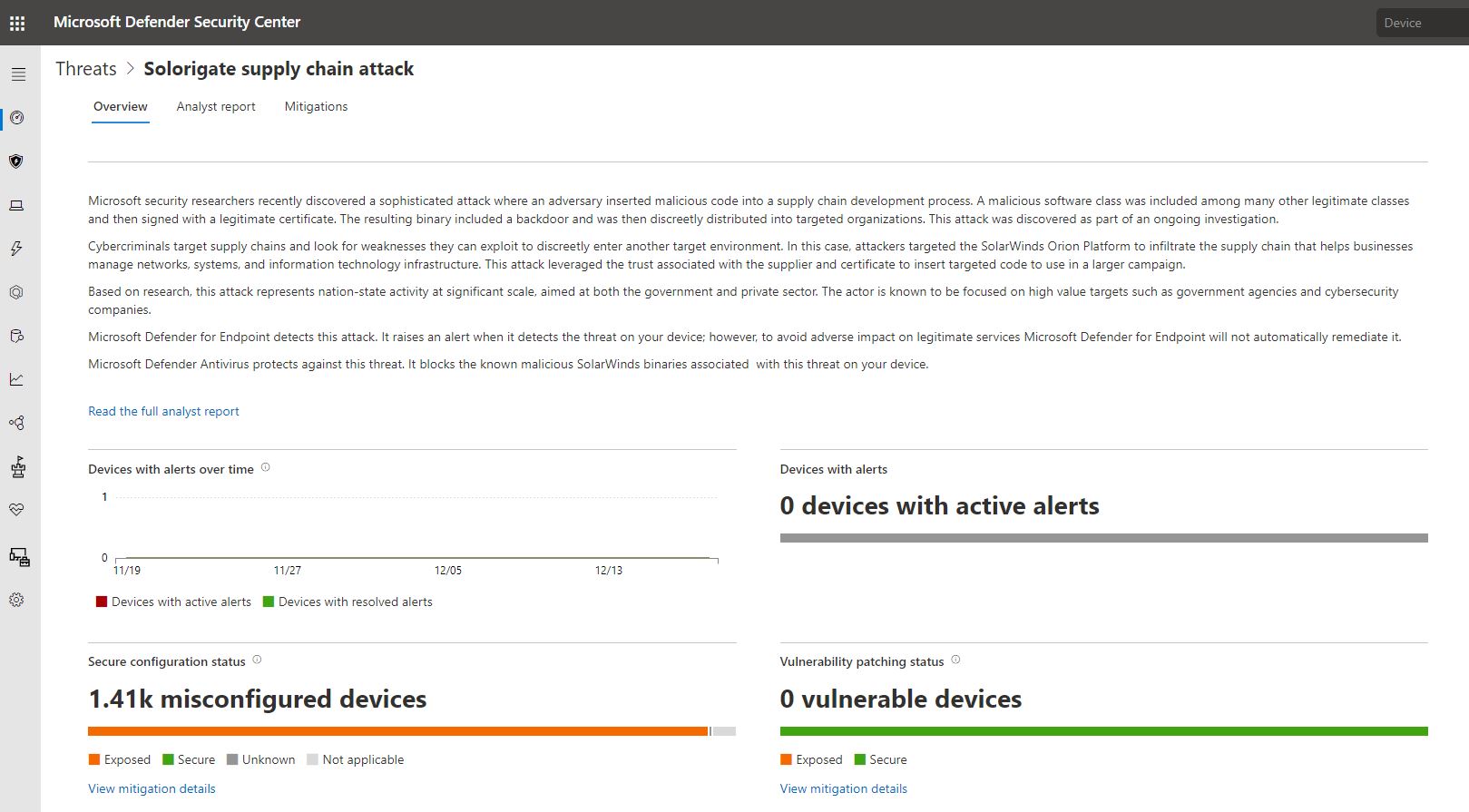Click the orange misconfigured devices bar
The width and height of the screenshot is (1469, 812).
tap(397, 731)
